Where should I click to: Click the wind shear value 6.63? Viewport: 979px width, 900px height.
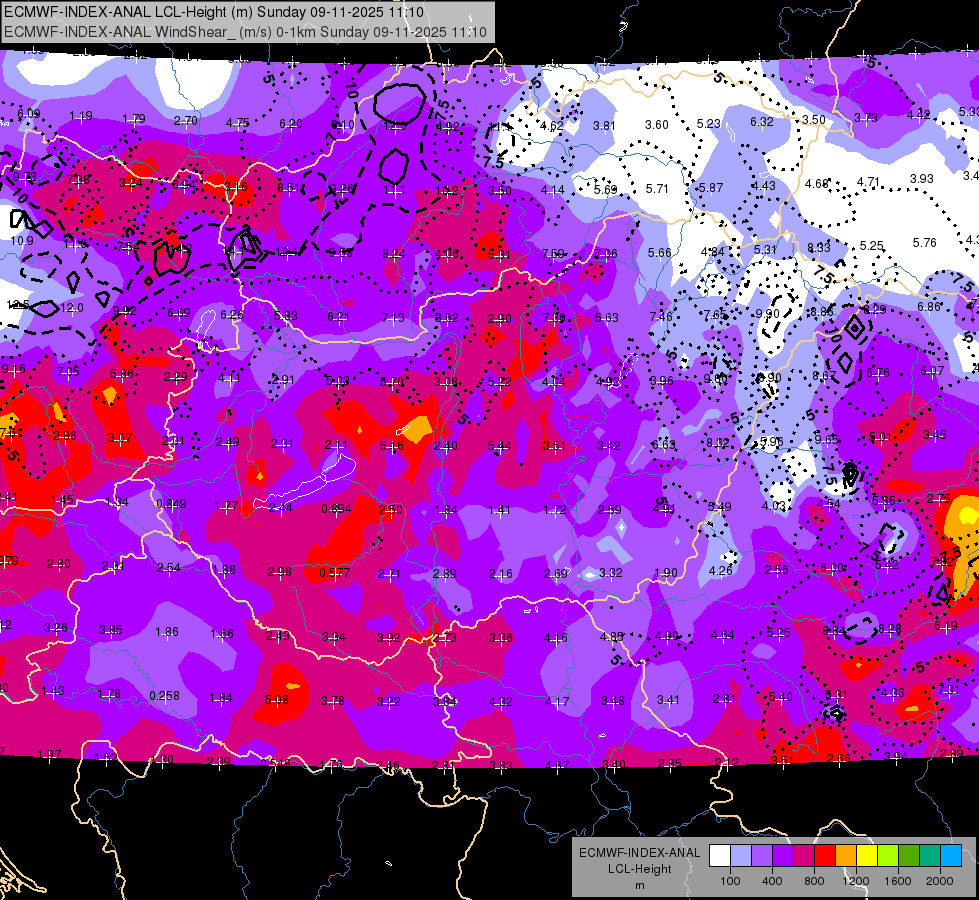click(x=663, y=444)
